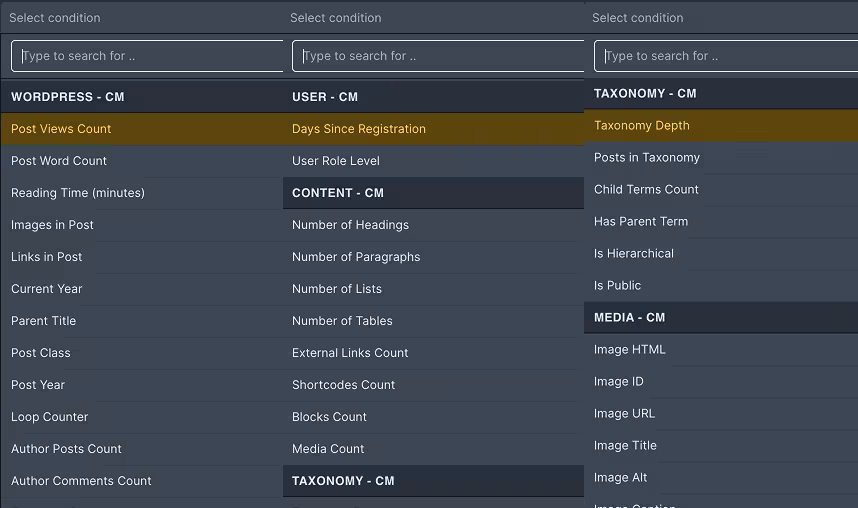Image resolution: width=858 pixels, height=508 pixels.
Task: Select Post Class condition
Action: (142, 353)
